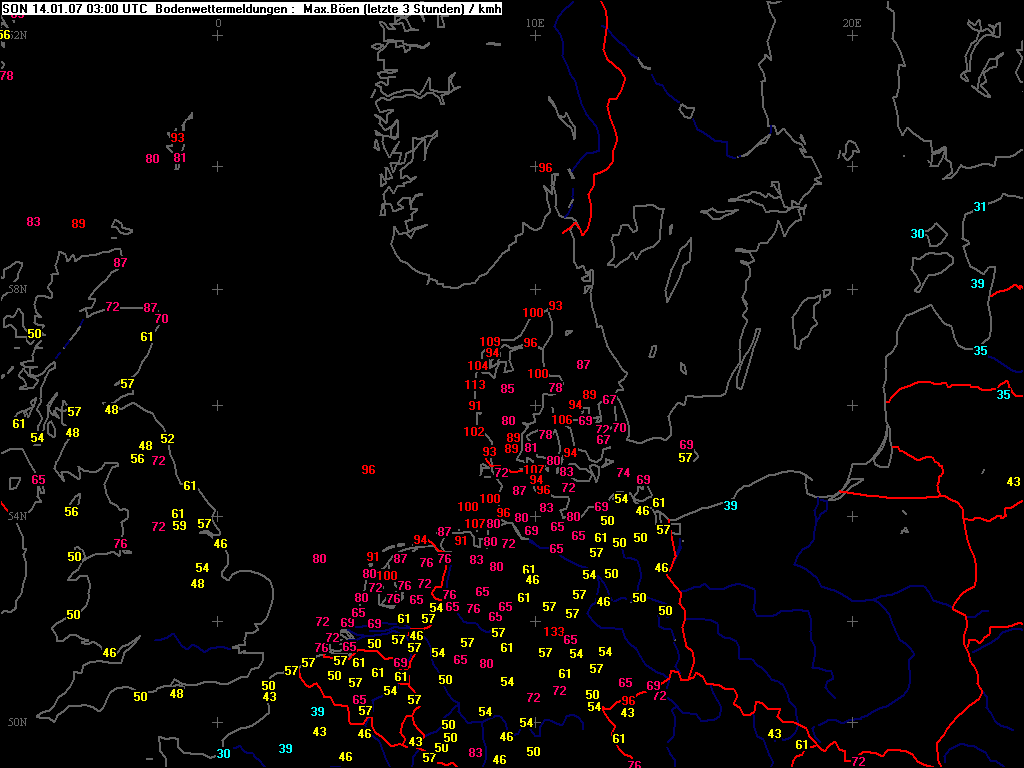Select the isolated 96 reading in the North Sea
The width and height of the screenshot is (1024, 768).
(368, 470)
